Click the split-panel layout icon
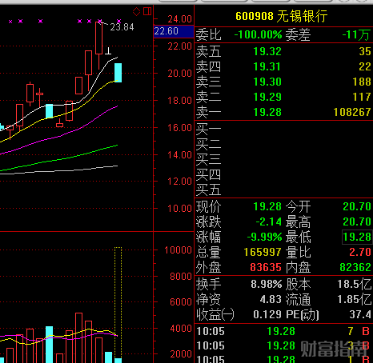The width and height of the screenshot is (373, 364). pyautogui.click(x=147, y=12)
